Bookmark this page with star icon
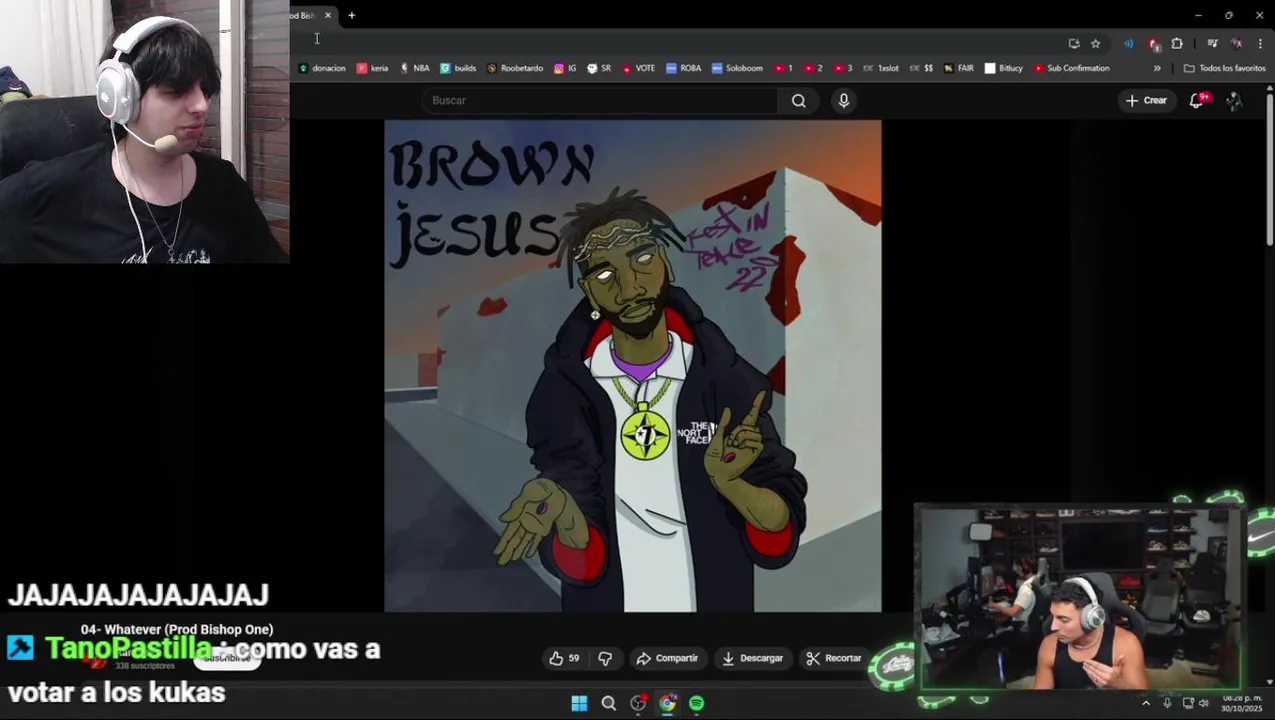The image size is (1275, 720). click(1095, 43)
